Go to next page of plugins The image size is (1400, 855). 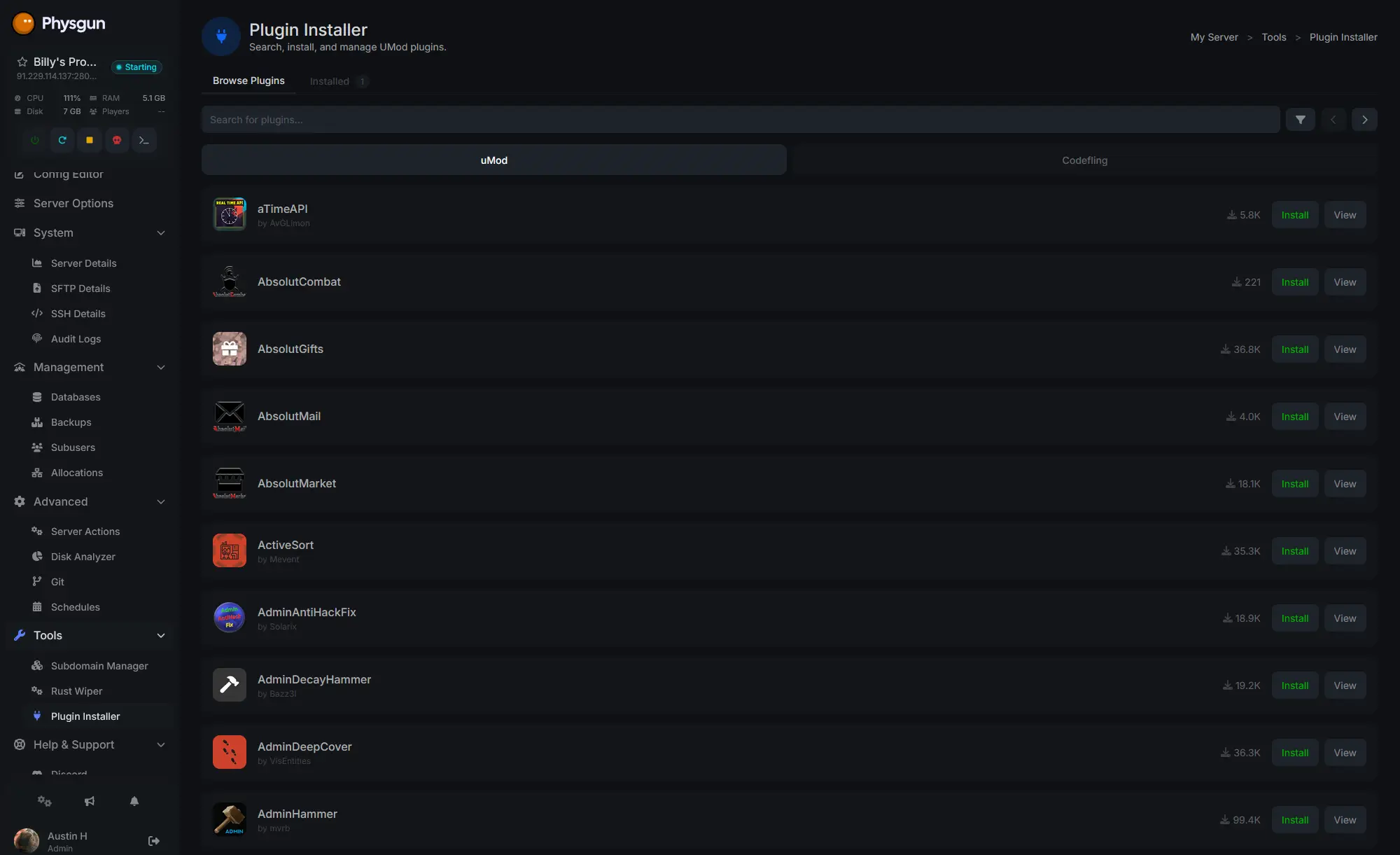tap(1364, 120)
